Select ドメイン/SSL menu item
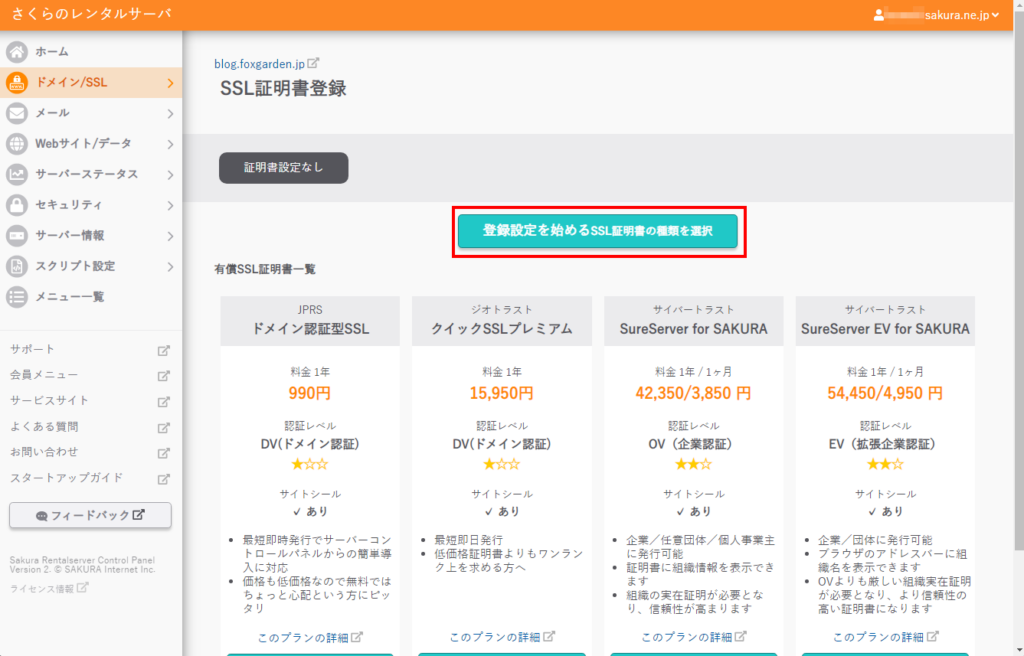1024x656 pixels. [91, 82]
